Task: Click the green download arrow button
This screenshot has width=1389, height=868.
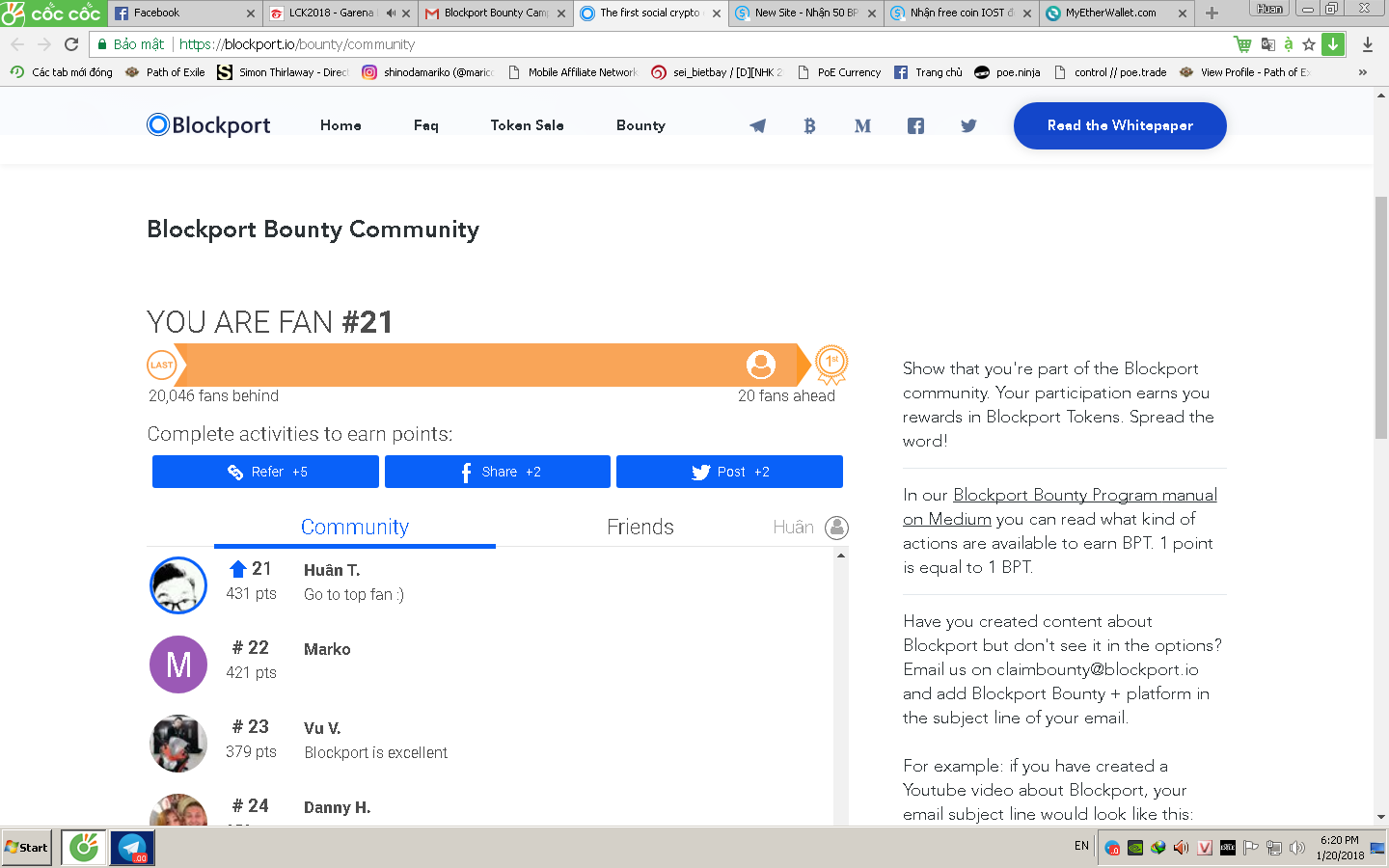Action: (x=1332, y=44)
